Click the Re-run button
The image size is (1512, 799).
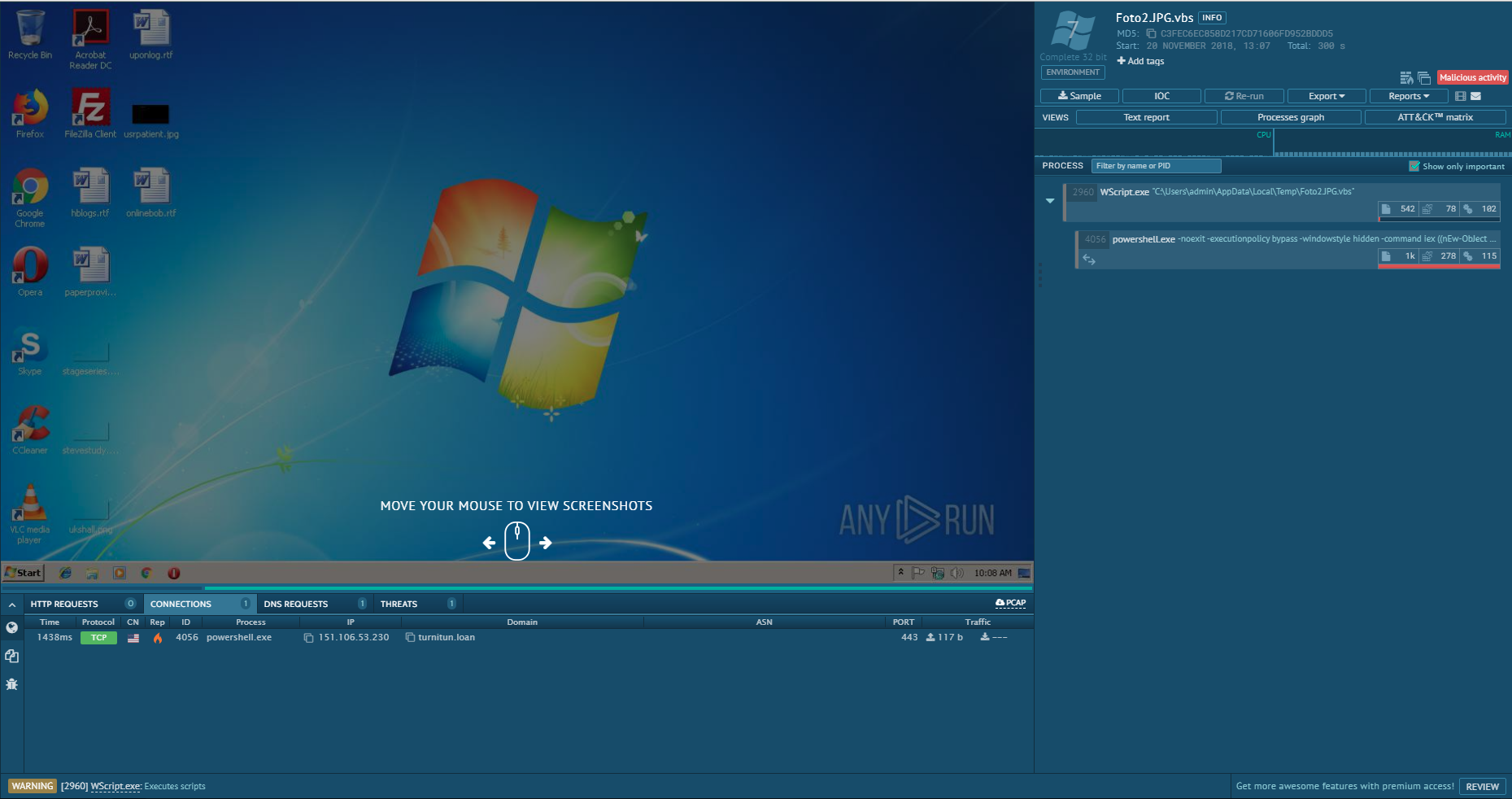click(x=1244, y=96)
